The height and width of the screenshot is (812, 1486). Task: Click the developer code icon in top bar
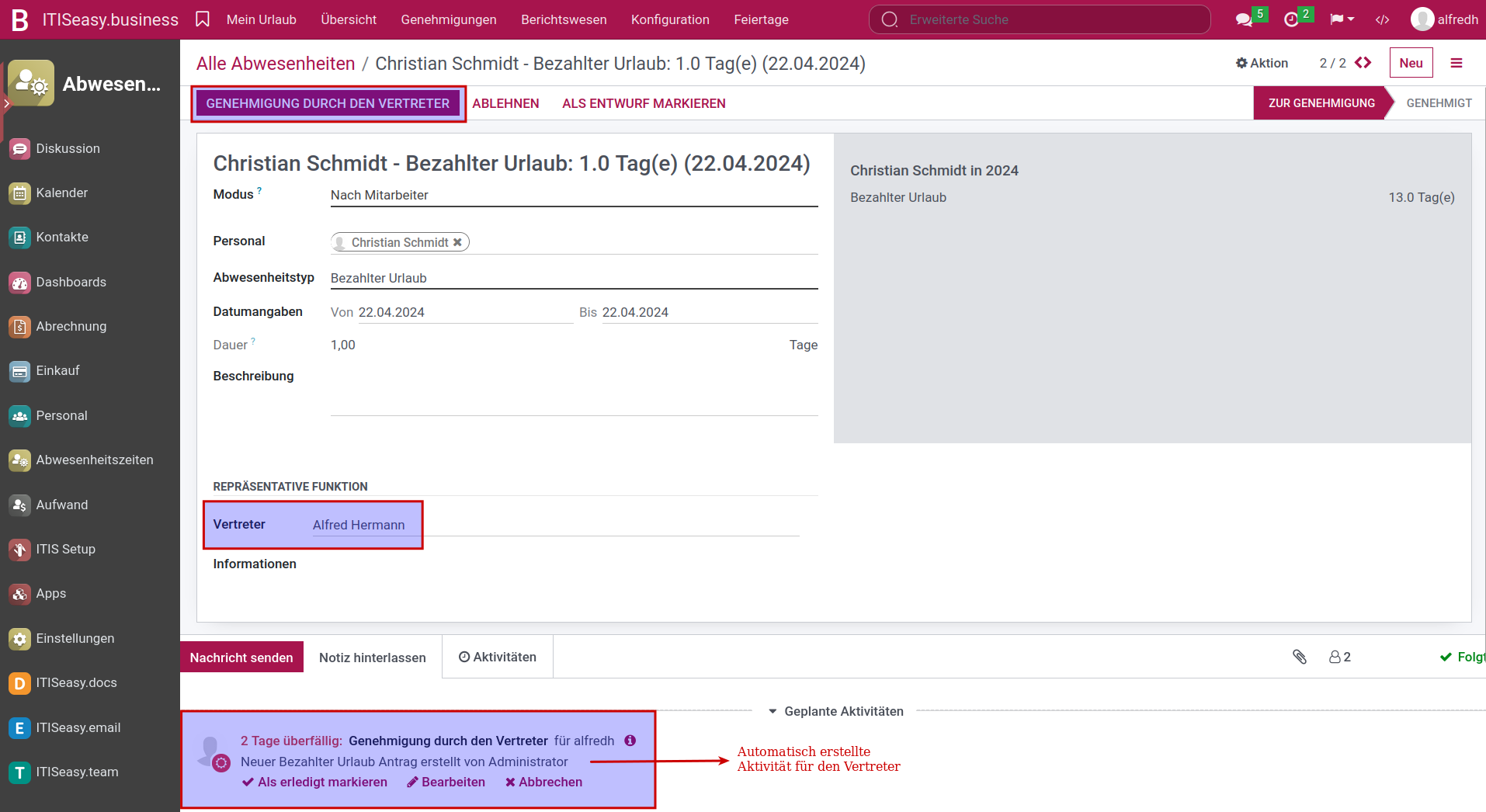[1382, 19]
